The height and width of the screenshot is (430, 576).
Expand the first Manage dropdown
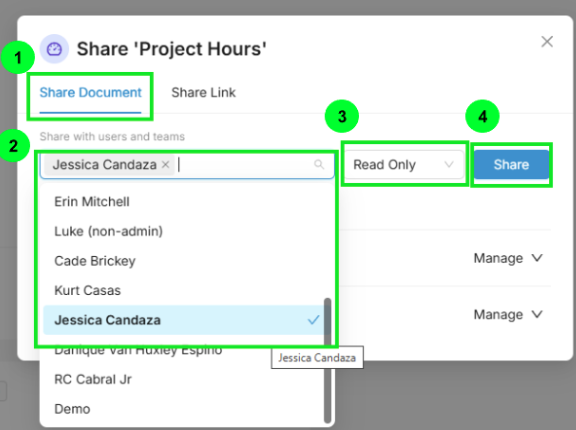tap(508, 258)
